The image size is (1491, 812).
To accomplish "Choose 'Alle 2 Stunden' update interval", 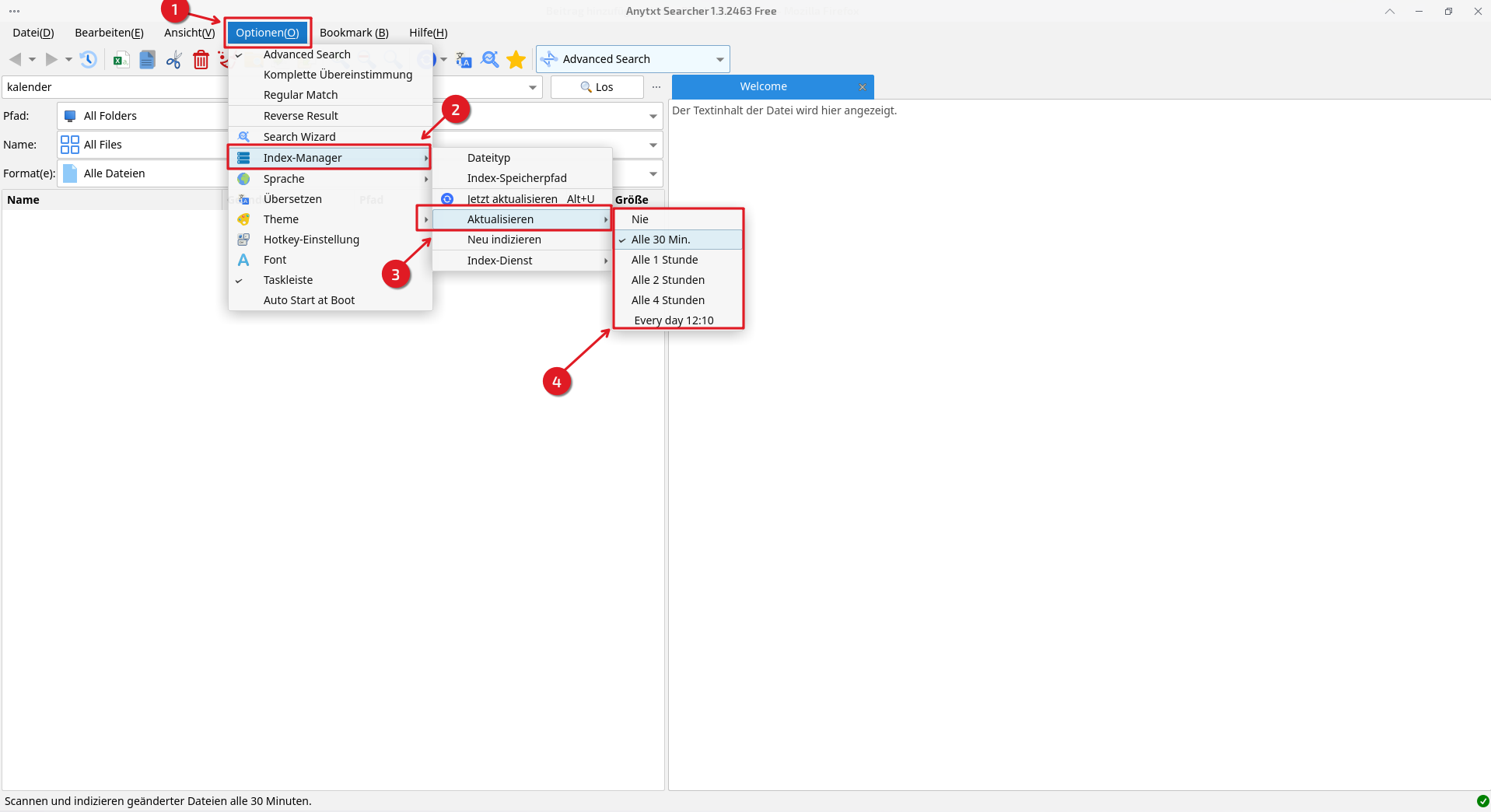I will coord(667,280).
